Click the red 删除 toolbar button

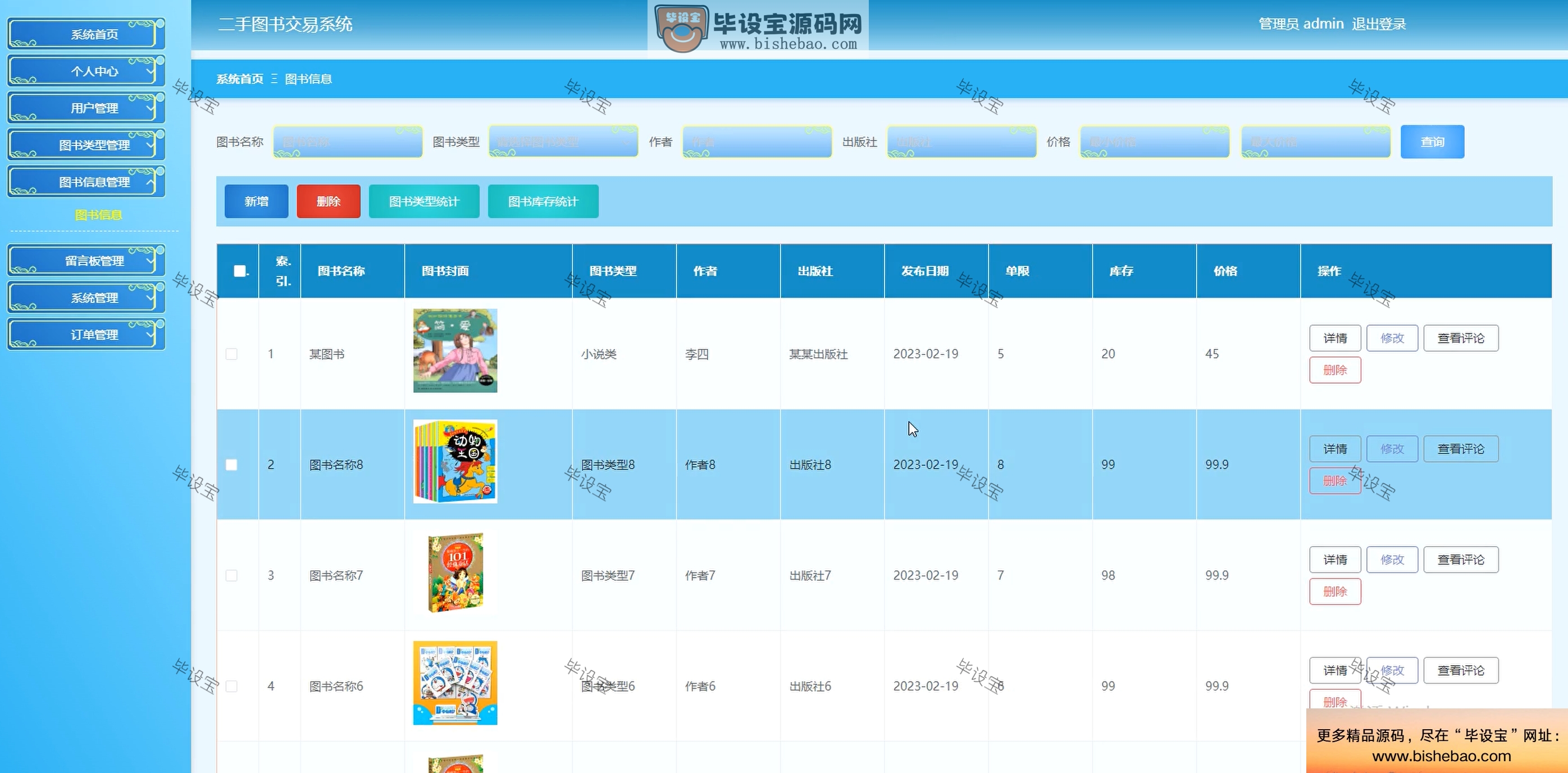(x=329, y=202)
